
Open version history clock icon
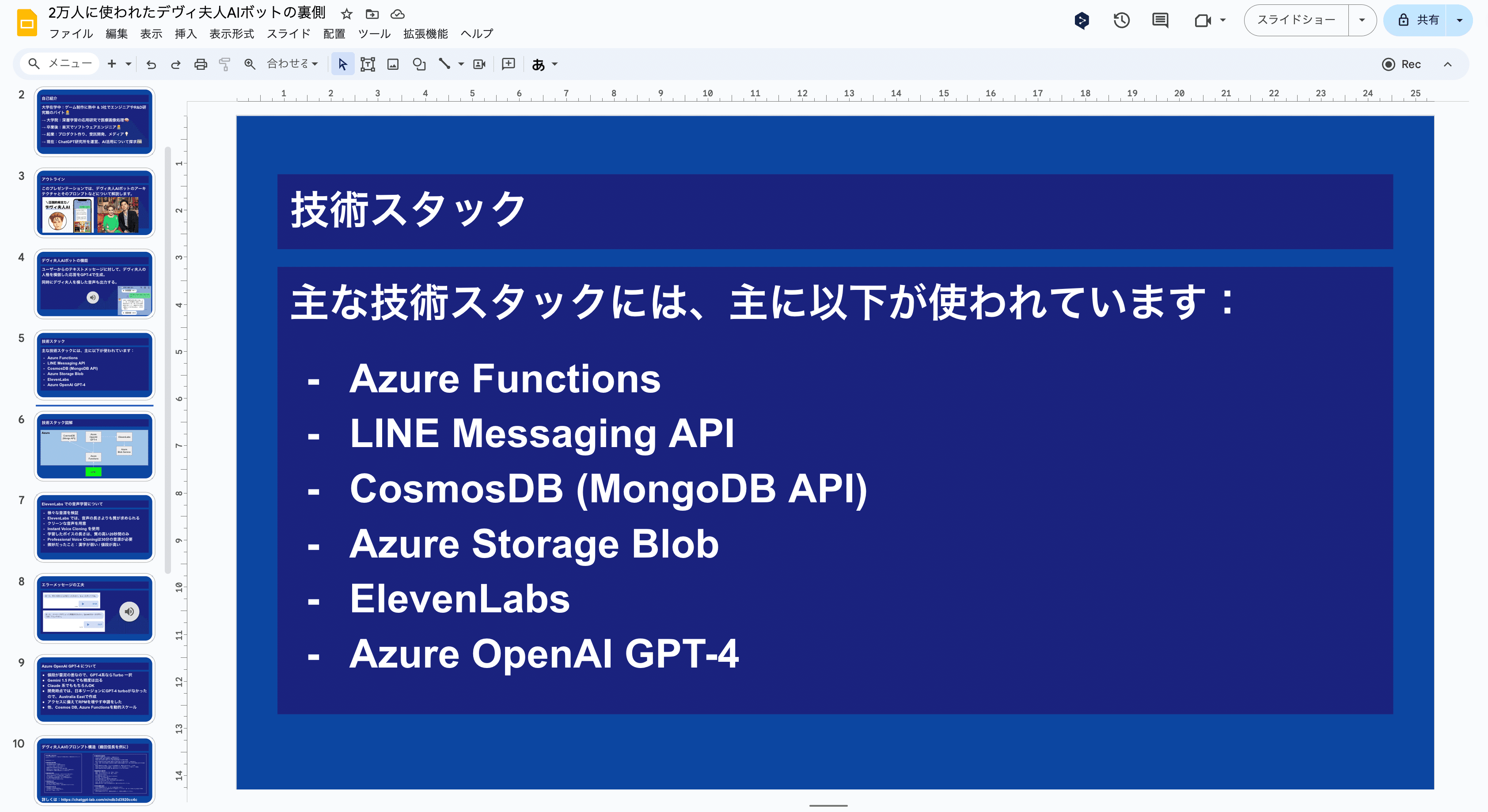coord(1121,21)
